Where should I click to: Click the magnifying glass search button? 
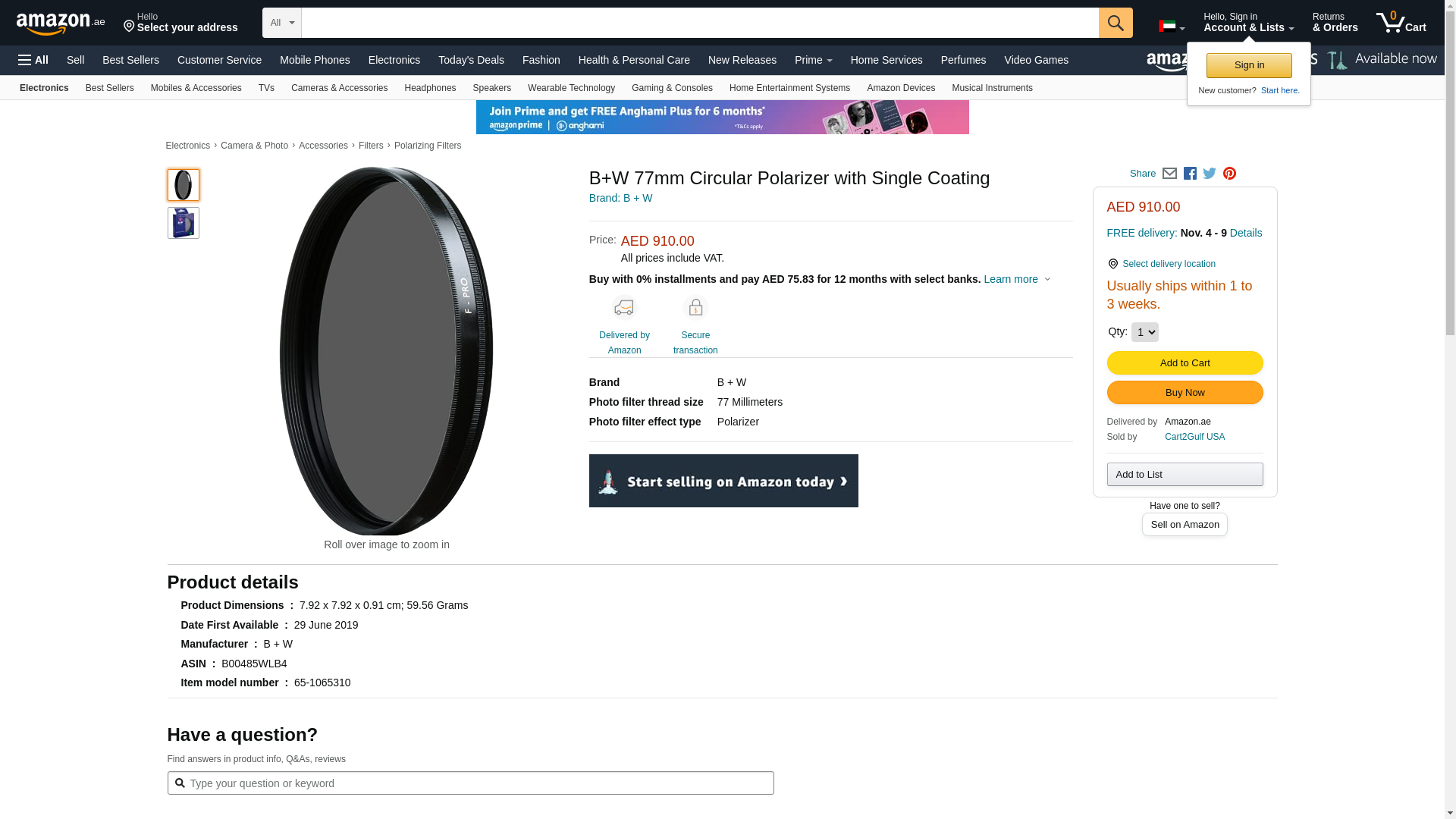pyautogui.click(x=1115, y=23)
